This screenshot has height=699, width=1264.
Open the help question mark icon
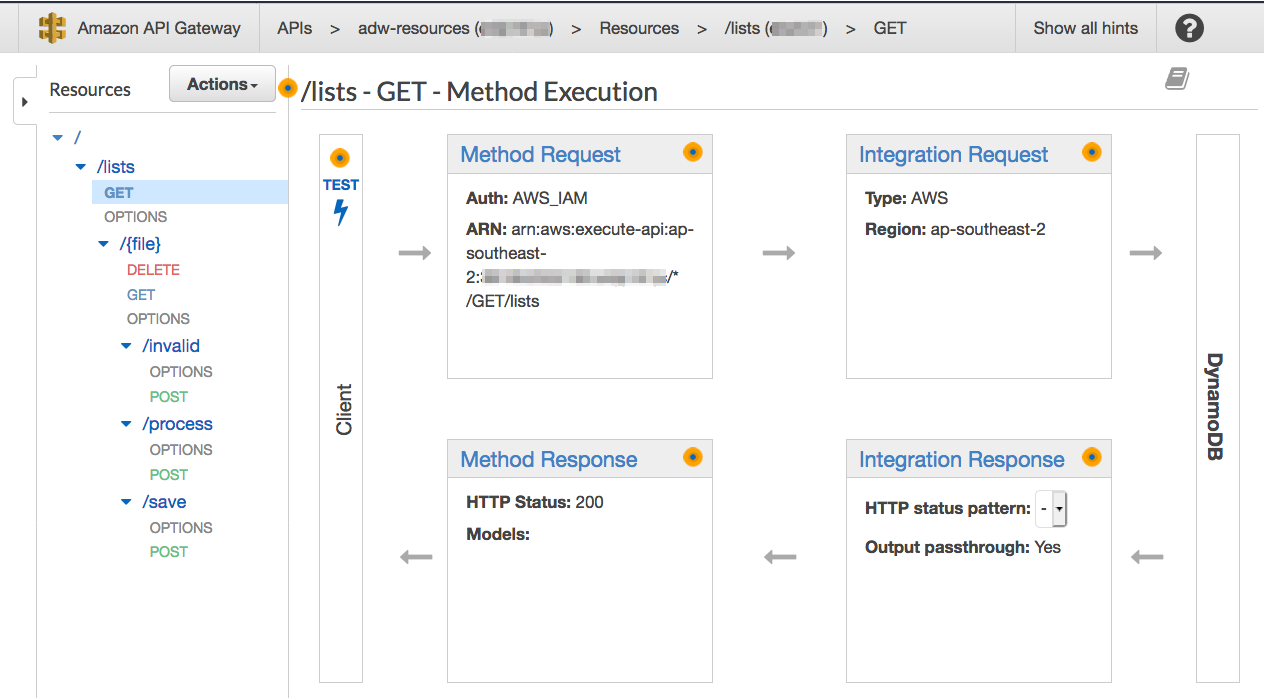tap(1189, 28)
